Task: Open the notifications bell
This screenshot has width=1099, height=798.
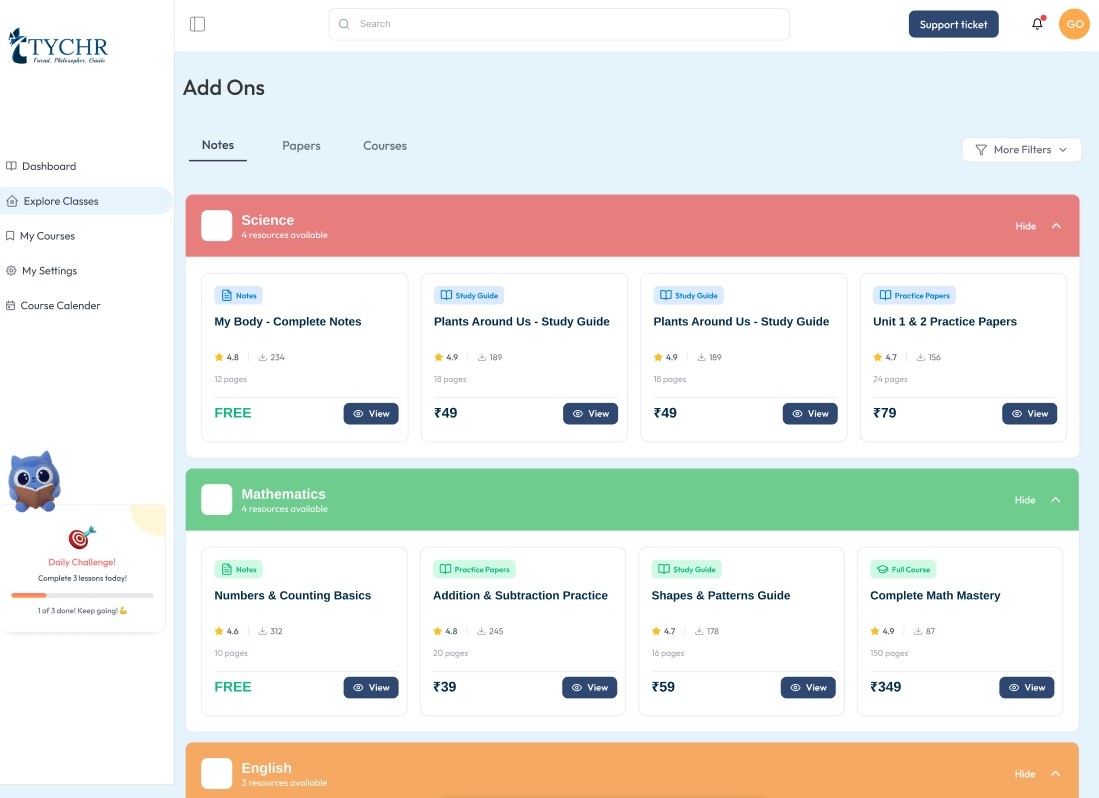Action: pyautogui.click(x=1037, y=24)
